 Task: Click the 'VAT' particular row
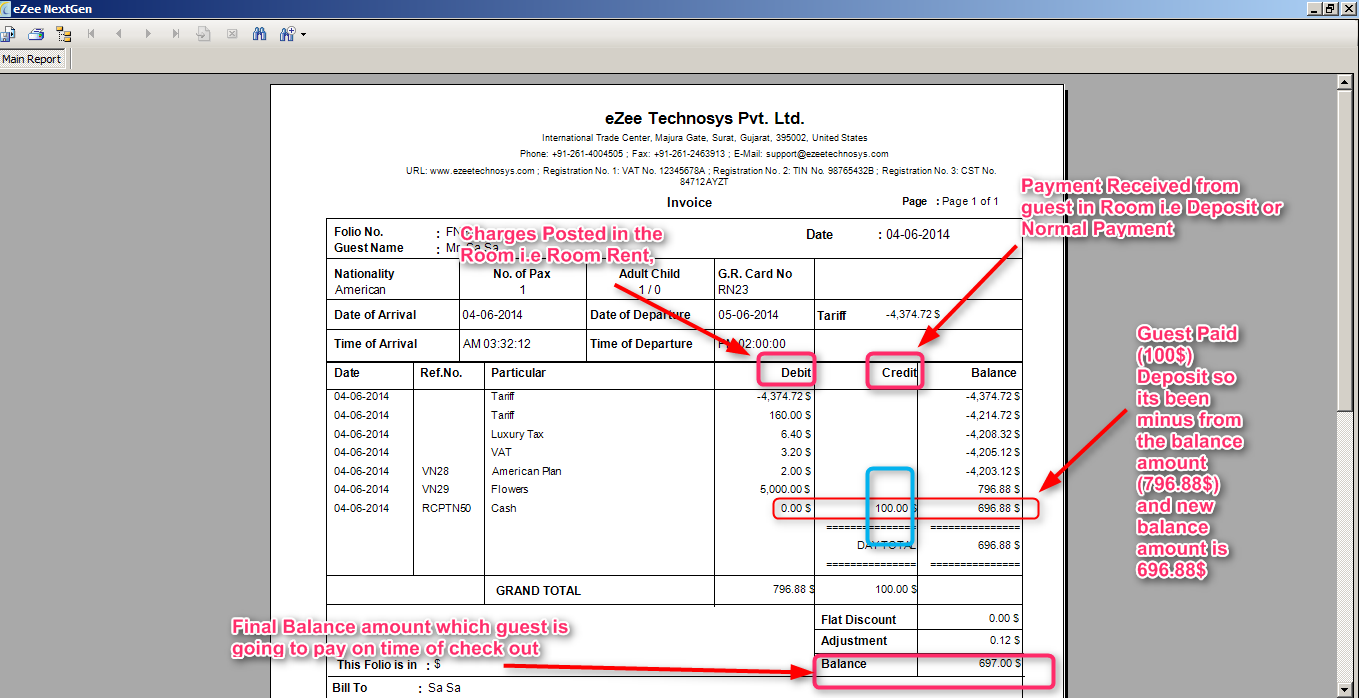coord(501,452)
